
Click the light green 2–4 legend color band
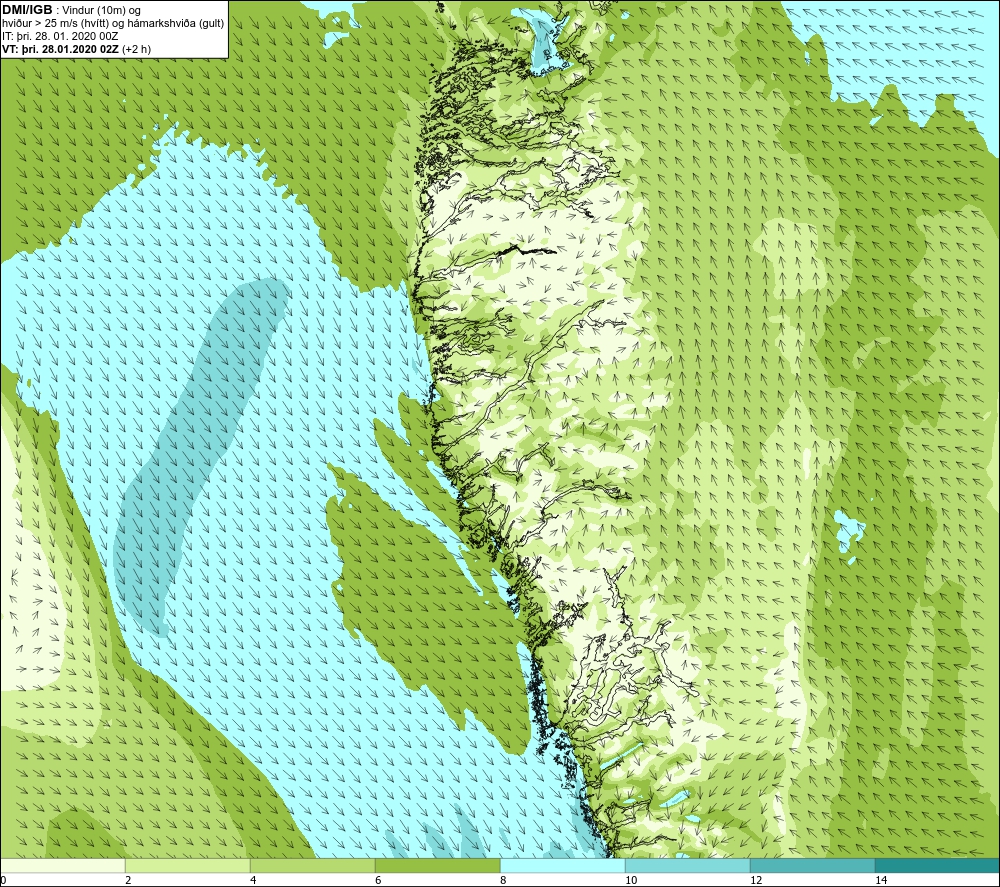click(188, 865)
